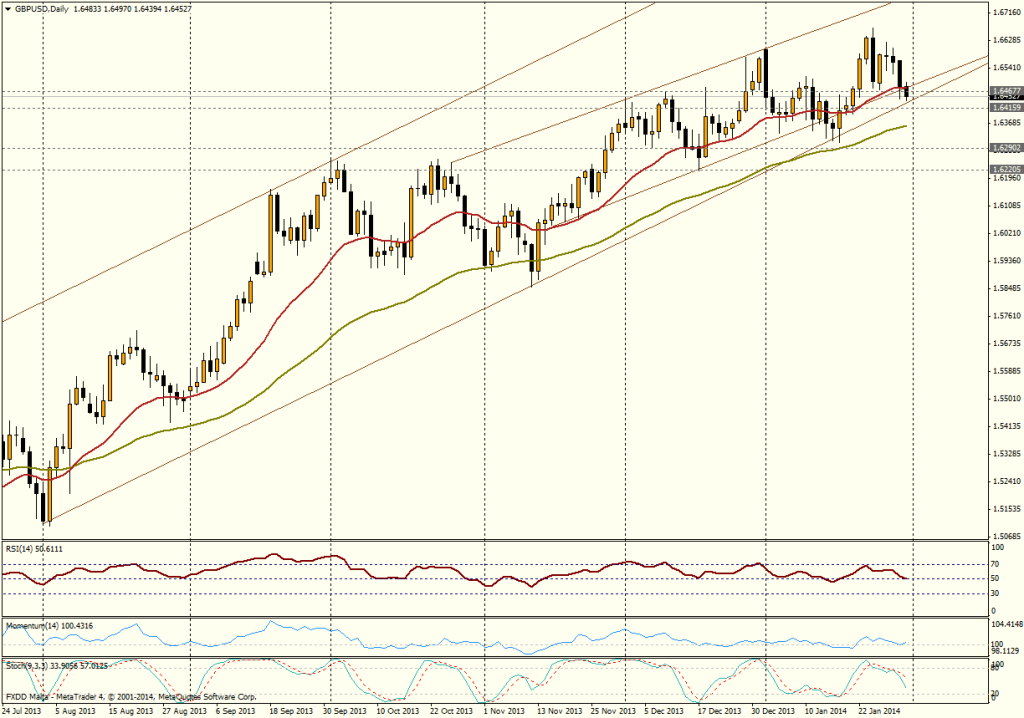Click the most recent black candlestick

coord(908,92)
